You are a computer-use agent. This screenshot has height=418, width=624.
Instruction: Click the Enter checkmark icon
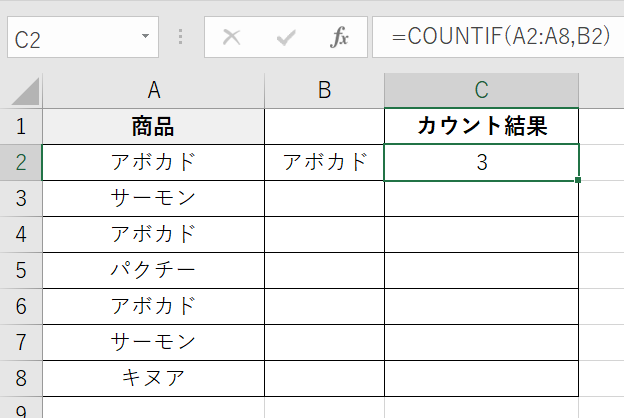click(x=287, y=38)
